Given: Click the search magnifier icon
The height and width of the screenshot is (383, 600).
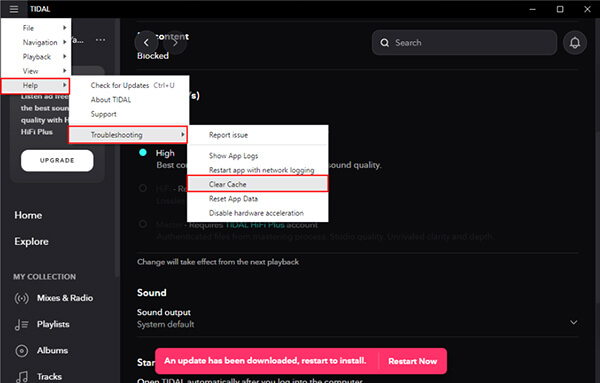Looking at the screenshot, I should pyautogui.click(x=385, y=42).
